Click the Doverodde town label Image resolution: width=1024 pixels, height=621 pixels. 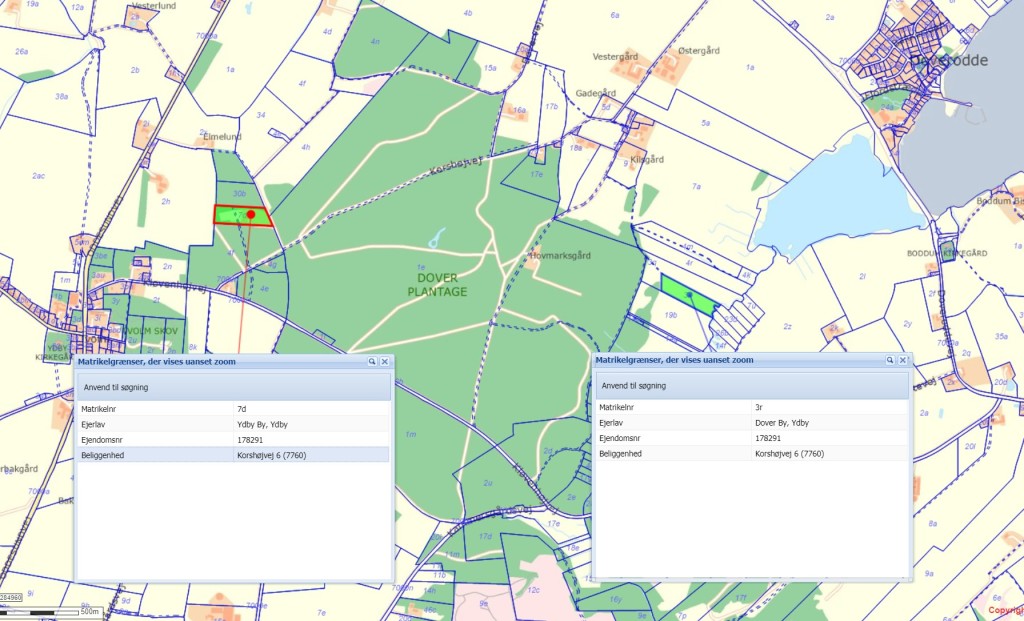point(948,60)
